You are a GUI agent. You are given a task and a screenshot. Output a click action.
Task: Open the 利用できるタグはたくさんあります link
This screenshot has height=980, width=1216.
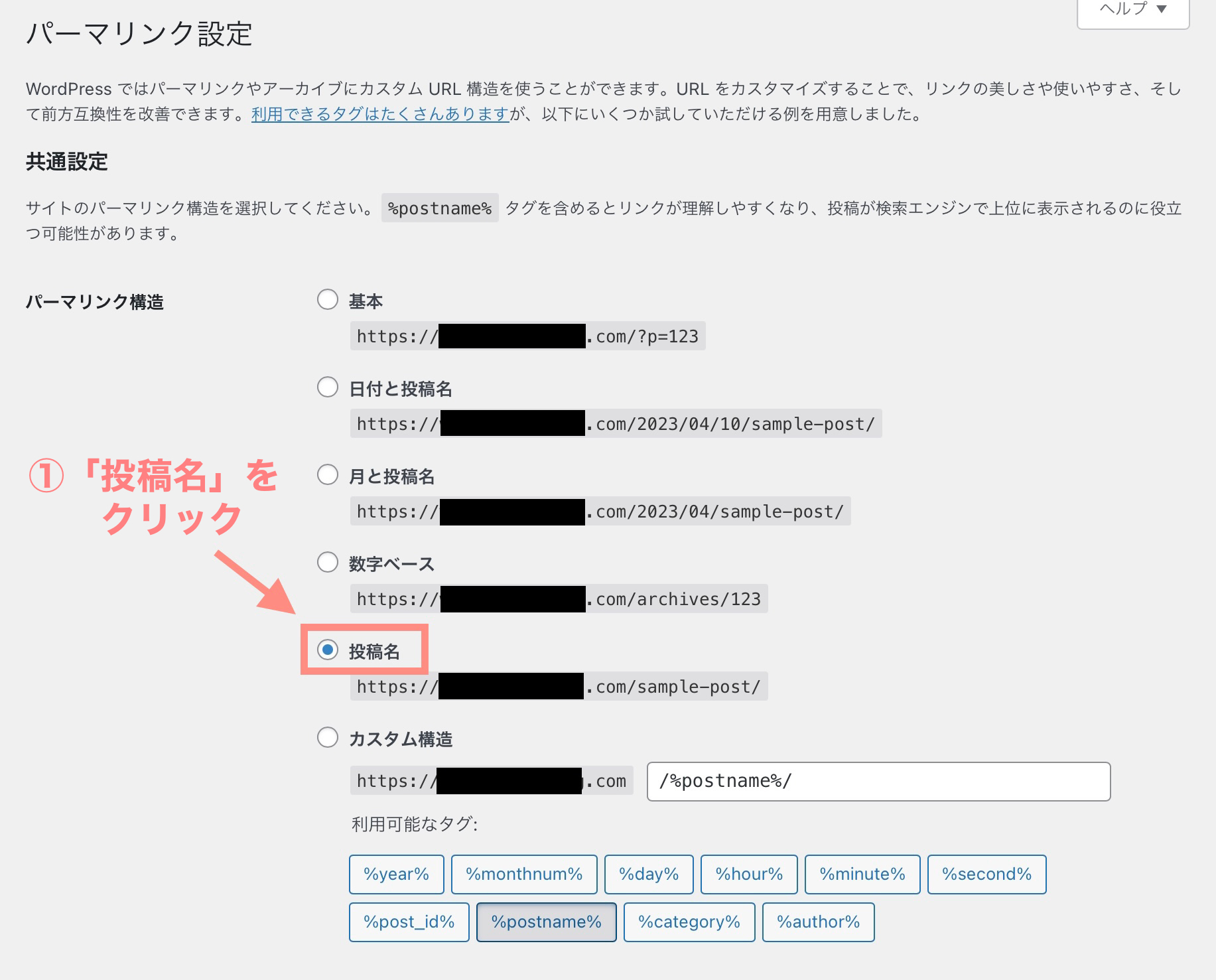[380, 114]
